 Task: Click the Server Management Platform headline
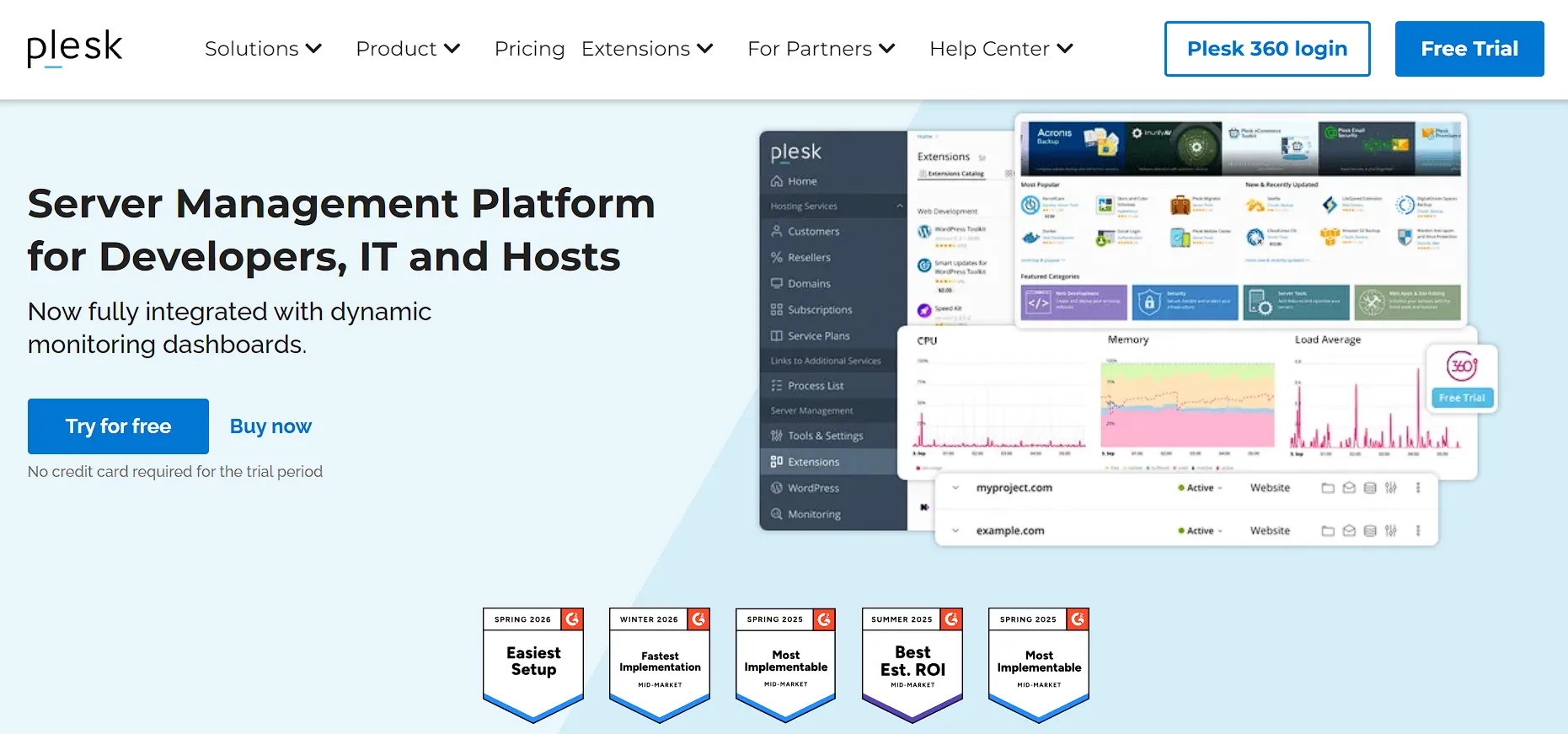coord(340,230)
